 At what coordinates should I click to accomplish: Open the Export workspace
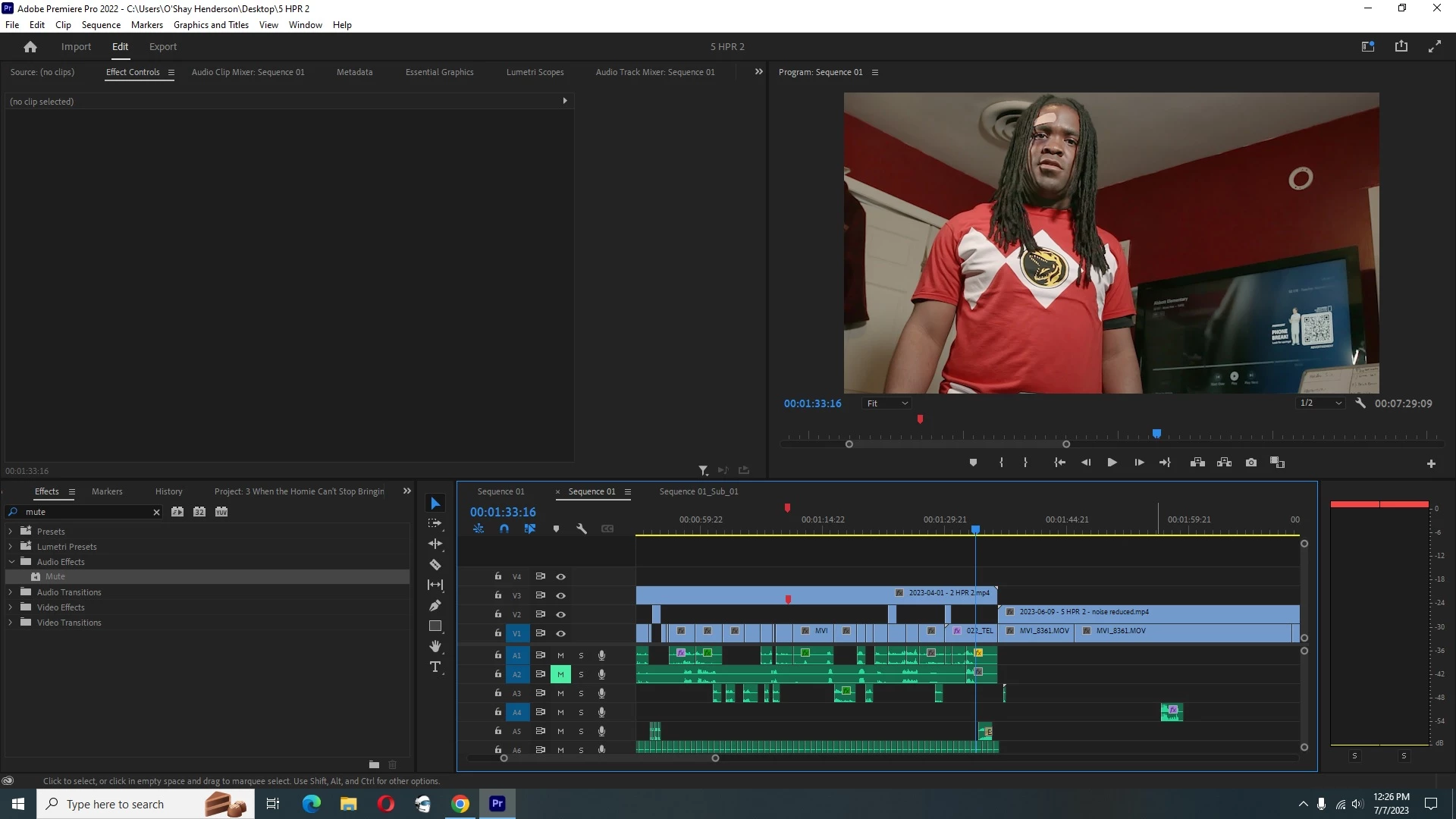tap(162, 47)
